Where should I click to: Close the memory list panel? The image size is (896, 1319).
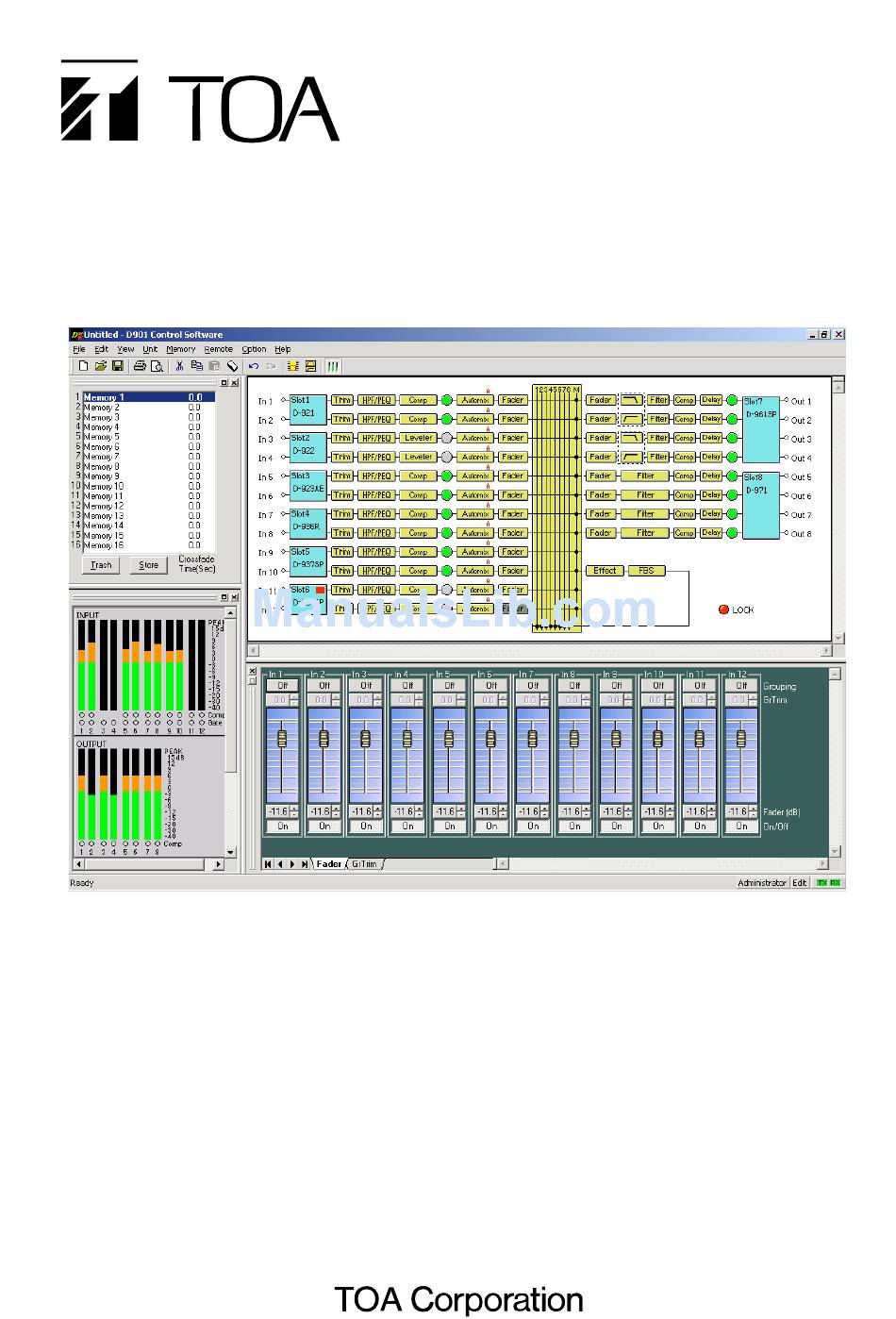pyautogui.click(x=234, y=383)
